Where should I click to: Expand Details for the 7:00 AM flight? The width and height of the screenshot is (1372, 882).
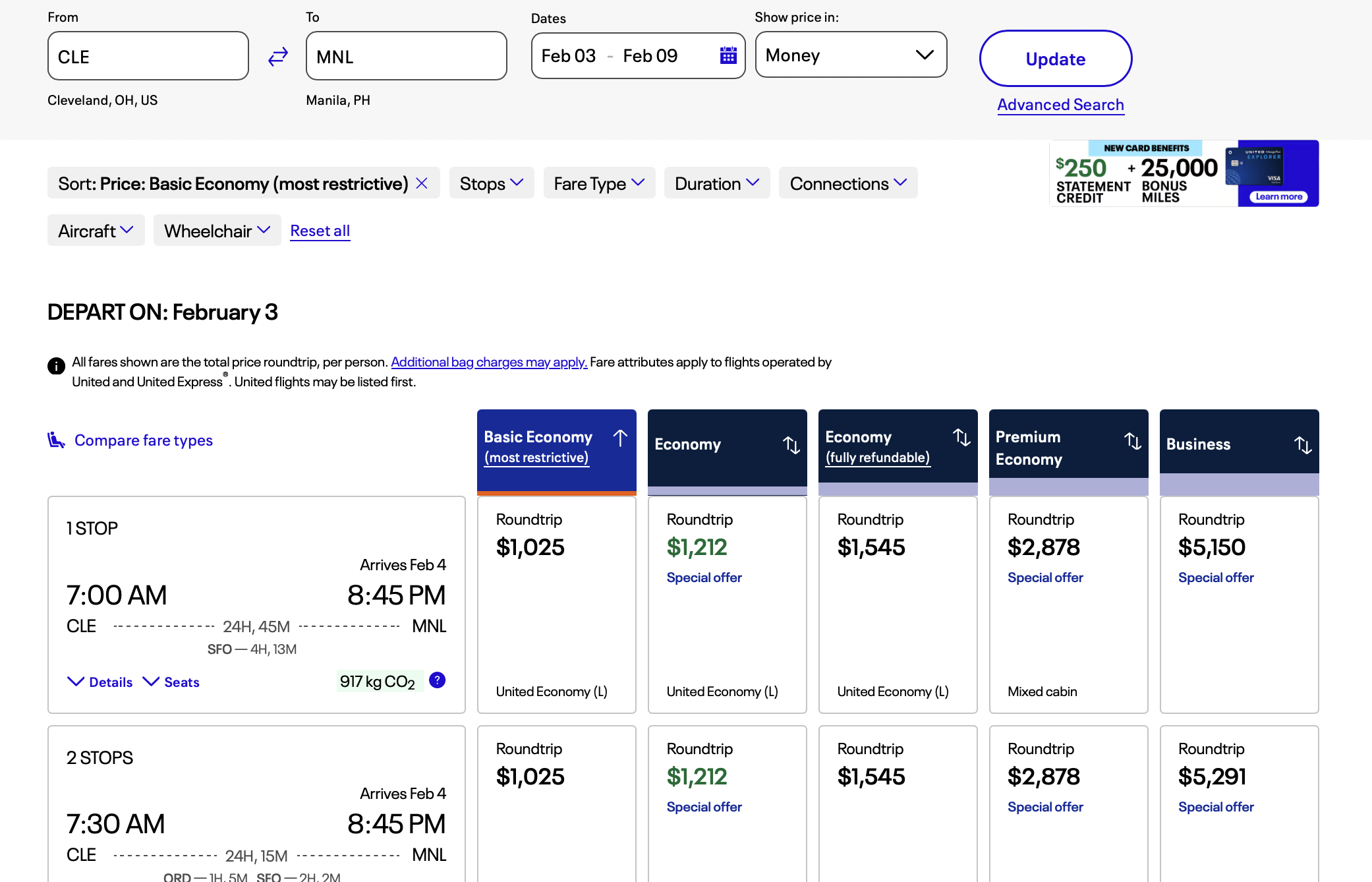[100, 682]
